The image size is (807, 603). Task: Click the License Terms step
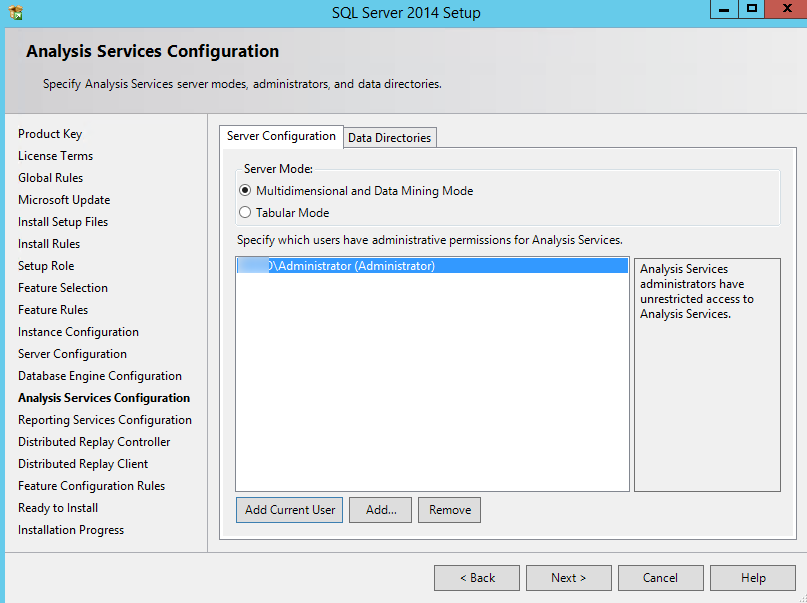pos(56,156)
